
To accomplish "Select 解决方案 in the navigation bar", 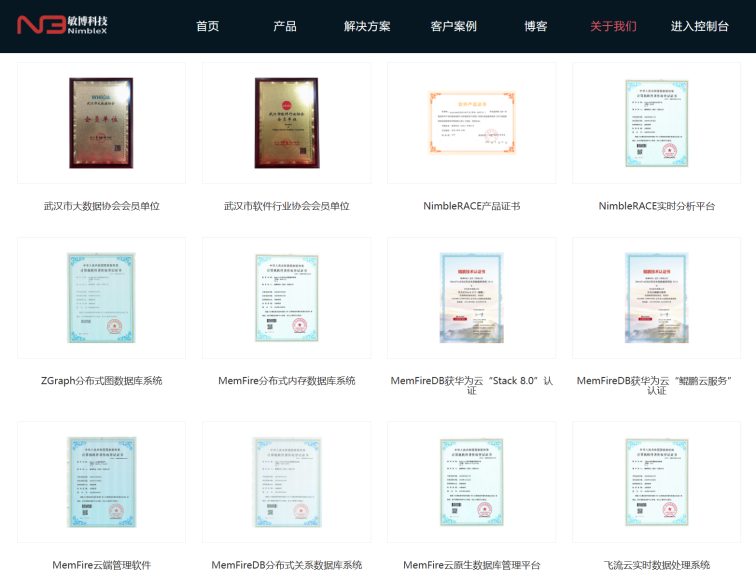I will (367, 26).
